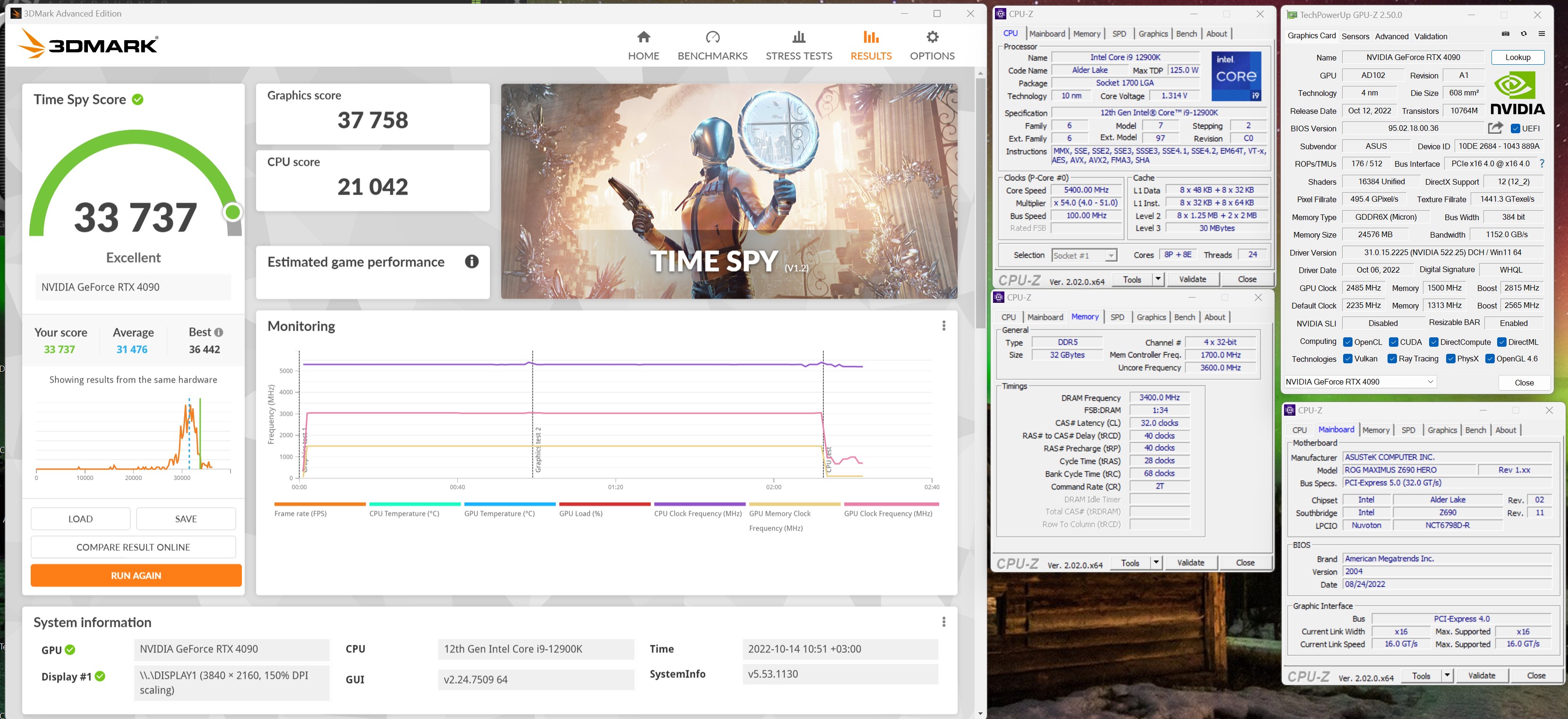This screenshot has height=719, width=1568.
Task: Click the Lookup button in GPU-Z
Action: (x=1517, y=57)
